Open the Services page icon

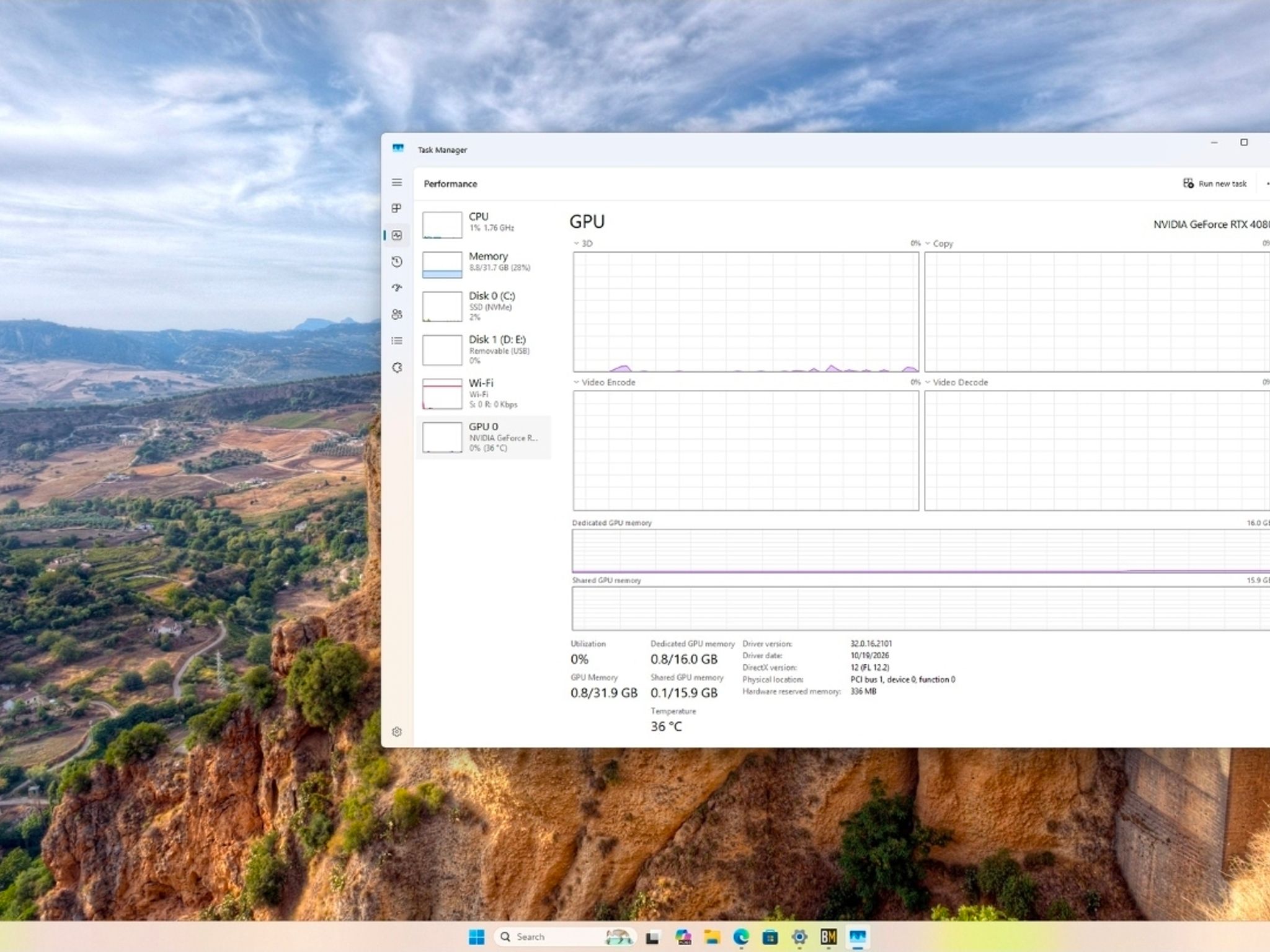[397, 368]
